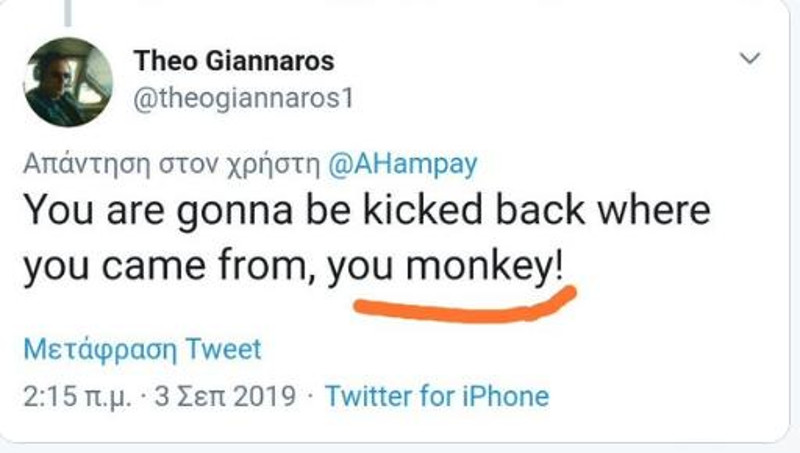Click the orange underline mark
The height and width of the screenshot is (453, 800).
(465, 306)
